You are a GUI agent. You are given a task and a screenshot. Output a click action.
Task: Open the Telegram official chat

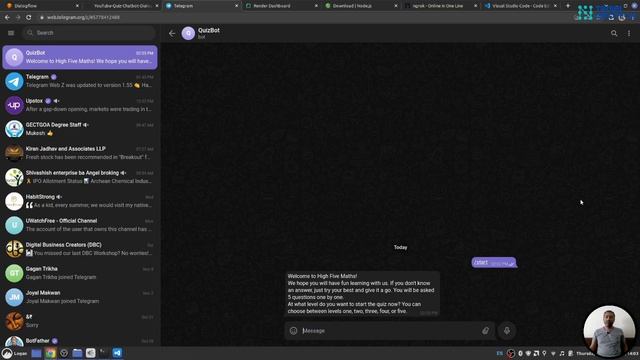coord(80,81)
